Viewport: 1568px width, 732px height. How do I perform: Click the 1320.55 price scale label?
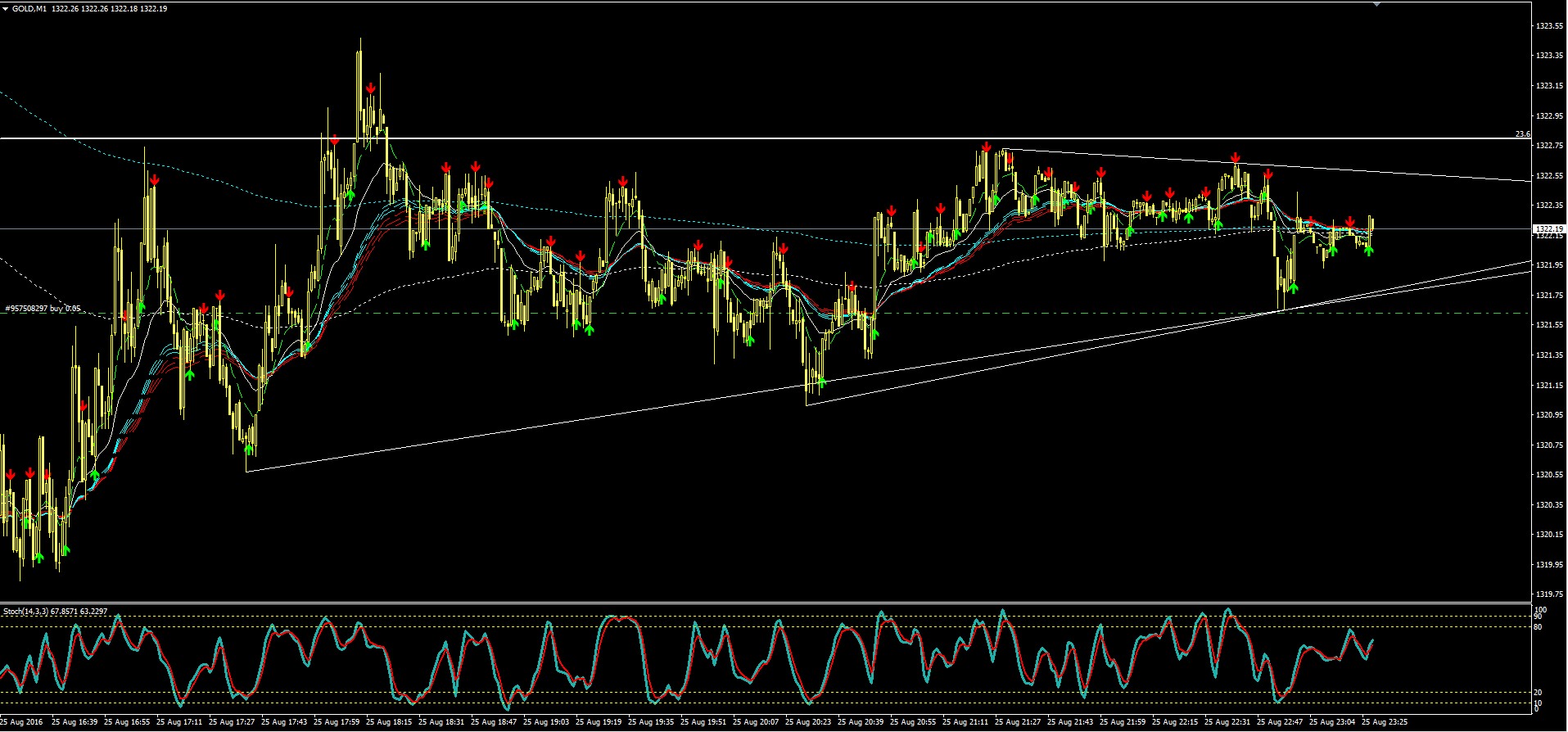(x=1550, y=475)
